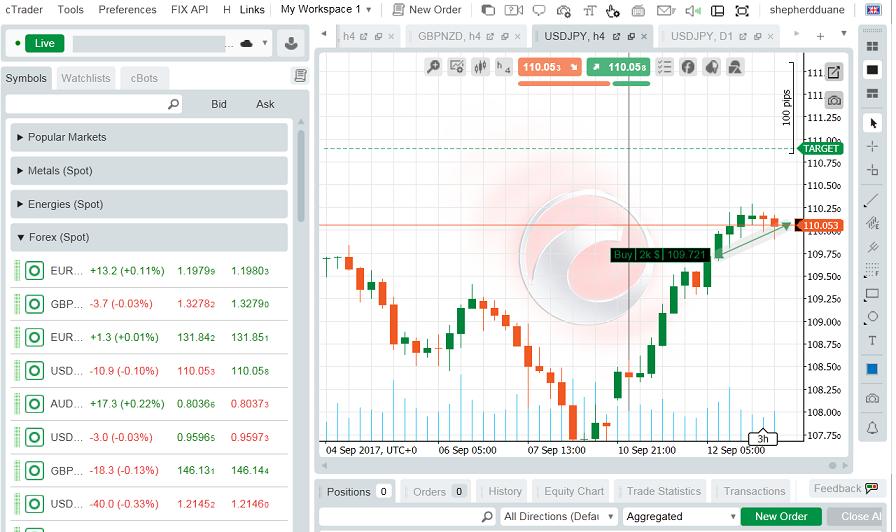This screenshot has height=532, width=896.
Task: Click the deposit icon beside the account selector
Action: pos(291,43)
